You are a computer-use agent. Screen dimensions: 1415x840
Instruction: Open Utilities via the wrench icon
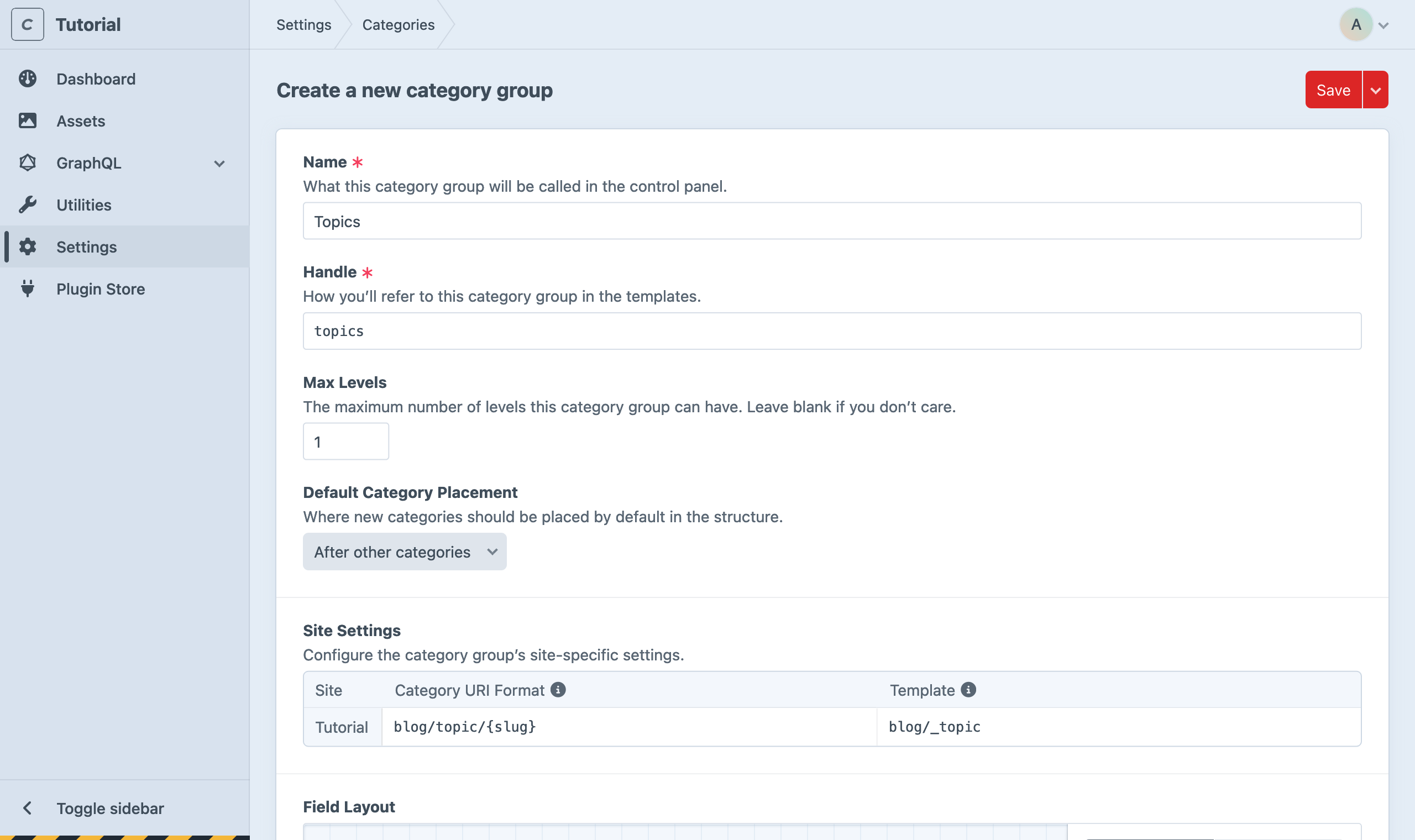coord(27,205)
